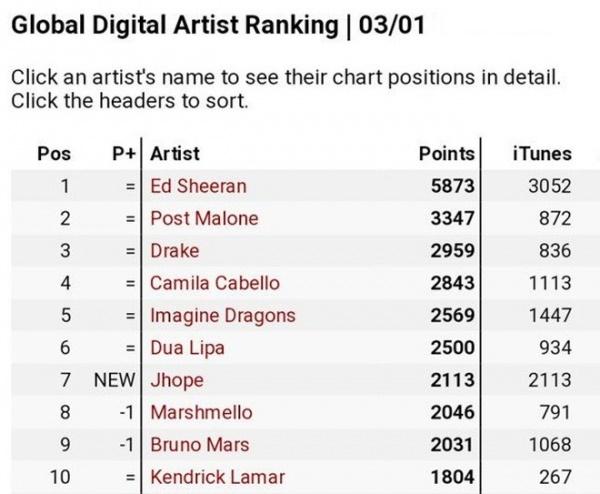Click Ed Sheeran's iTunes value 3052
This screenshot has width=600, height=494.
coord(549,186)
